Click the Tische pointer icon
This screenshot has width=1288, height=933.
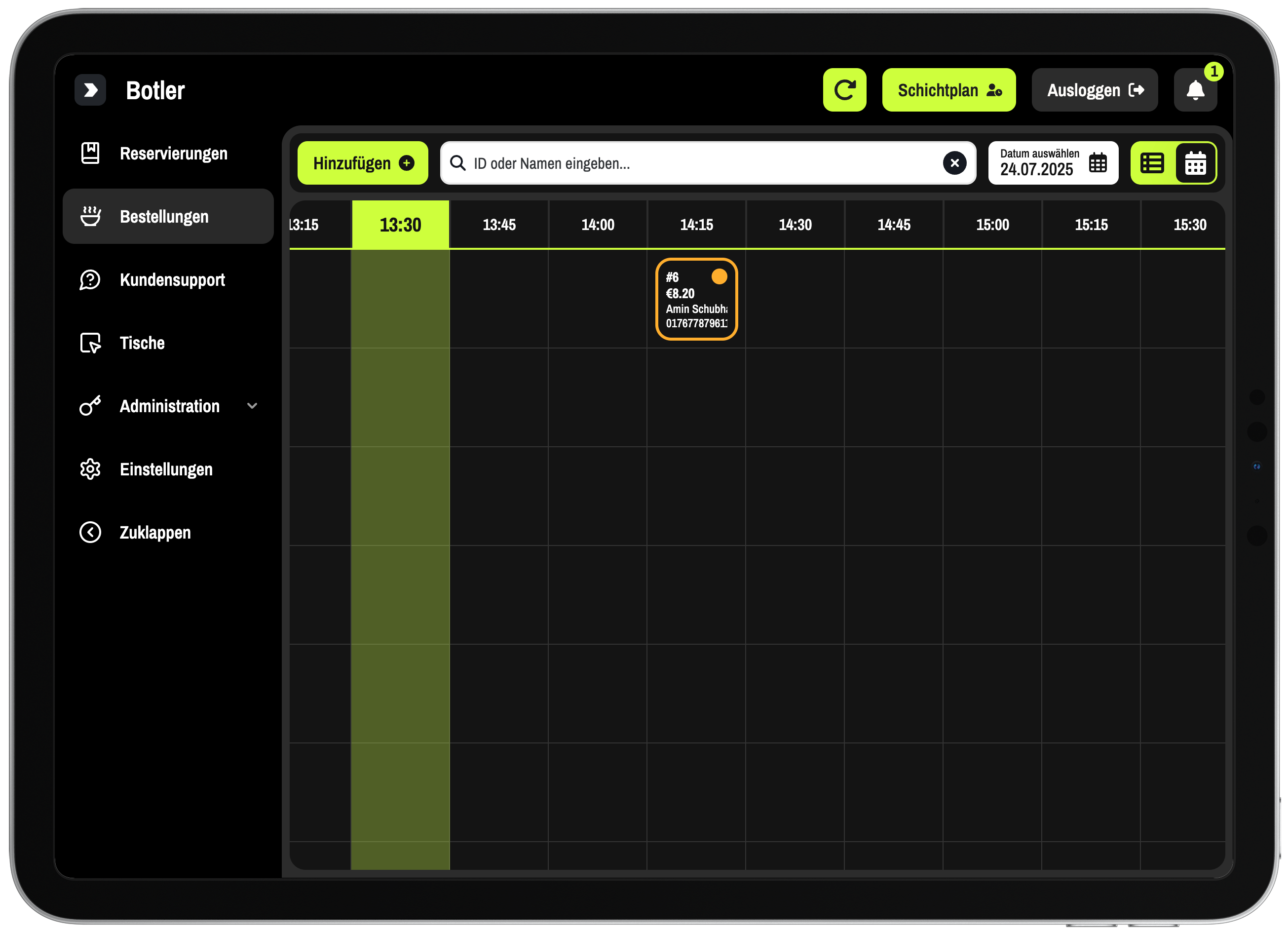tap(90, 343)
